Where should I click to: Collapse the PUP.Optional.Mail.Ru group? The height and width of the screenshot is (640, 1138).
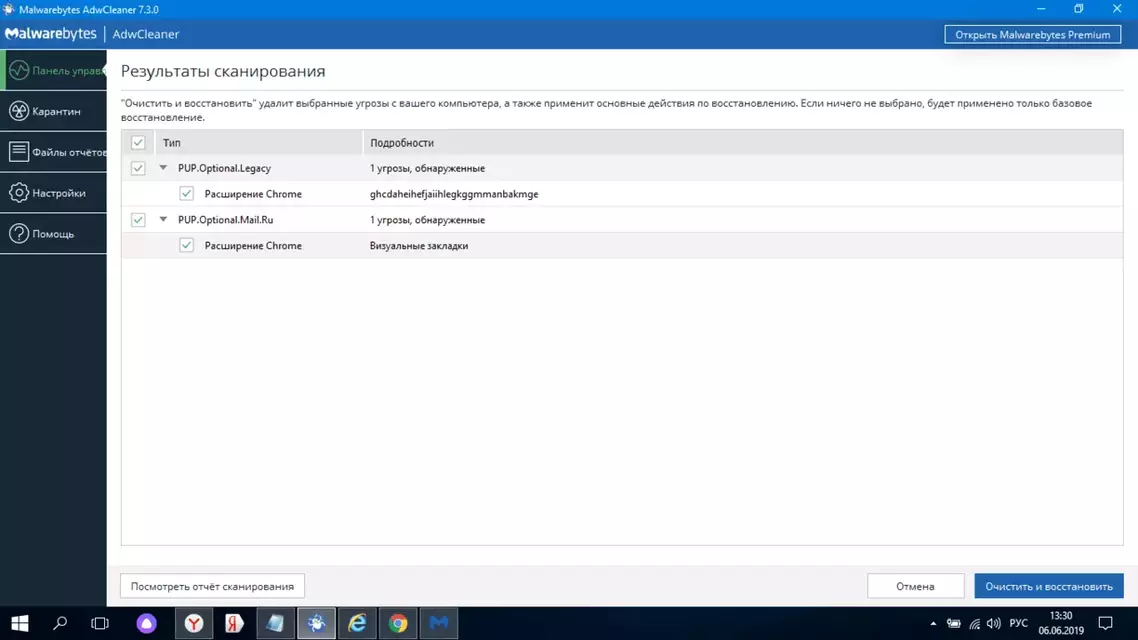click(163, 219)
